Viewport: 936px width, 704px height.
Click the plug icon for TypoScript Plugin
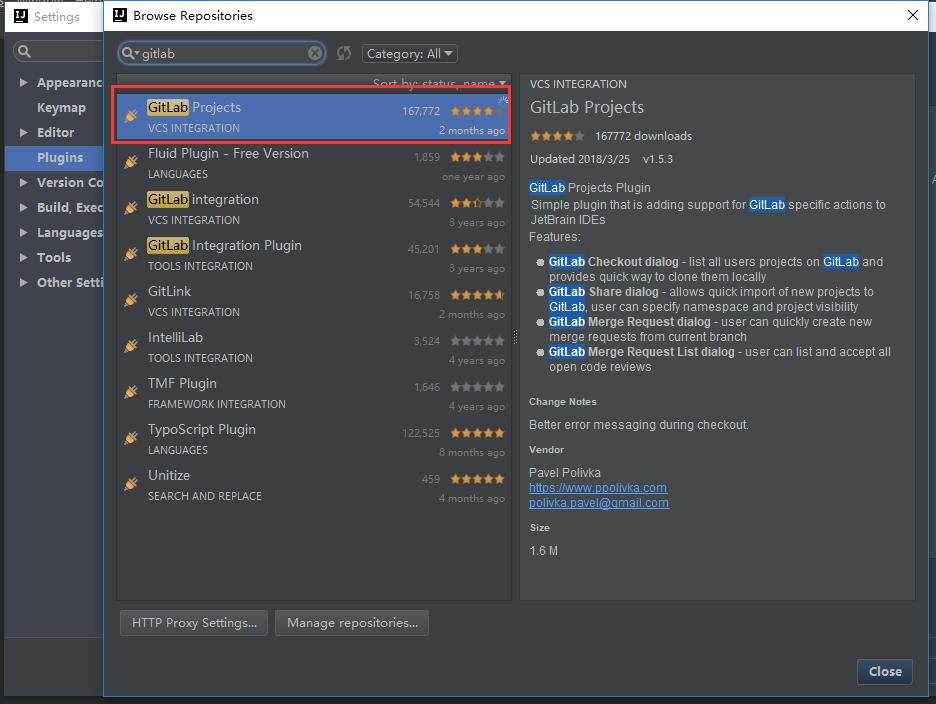click(131, 438)
